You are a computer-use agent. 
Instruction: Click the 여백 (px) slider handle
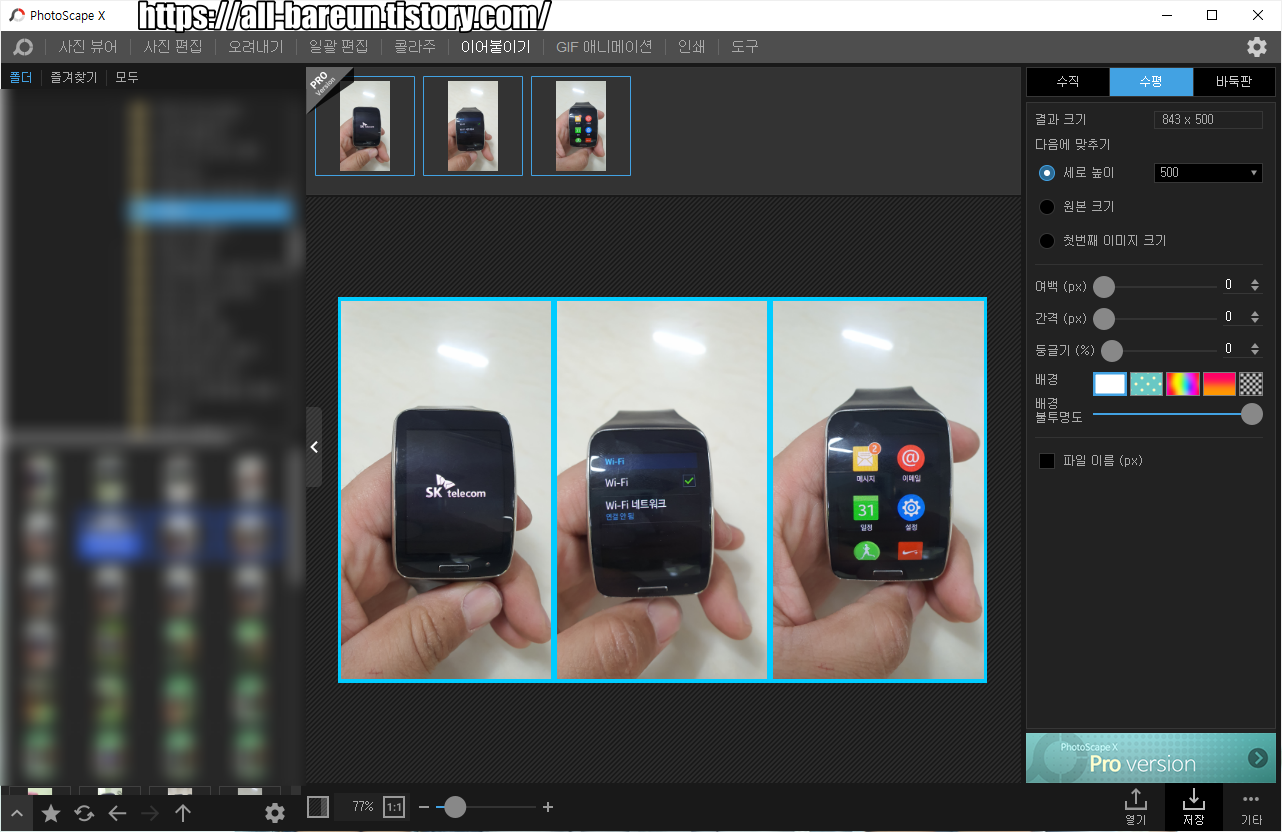click(x=1104, y=287)
